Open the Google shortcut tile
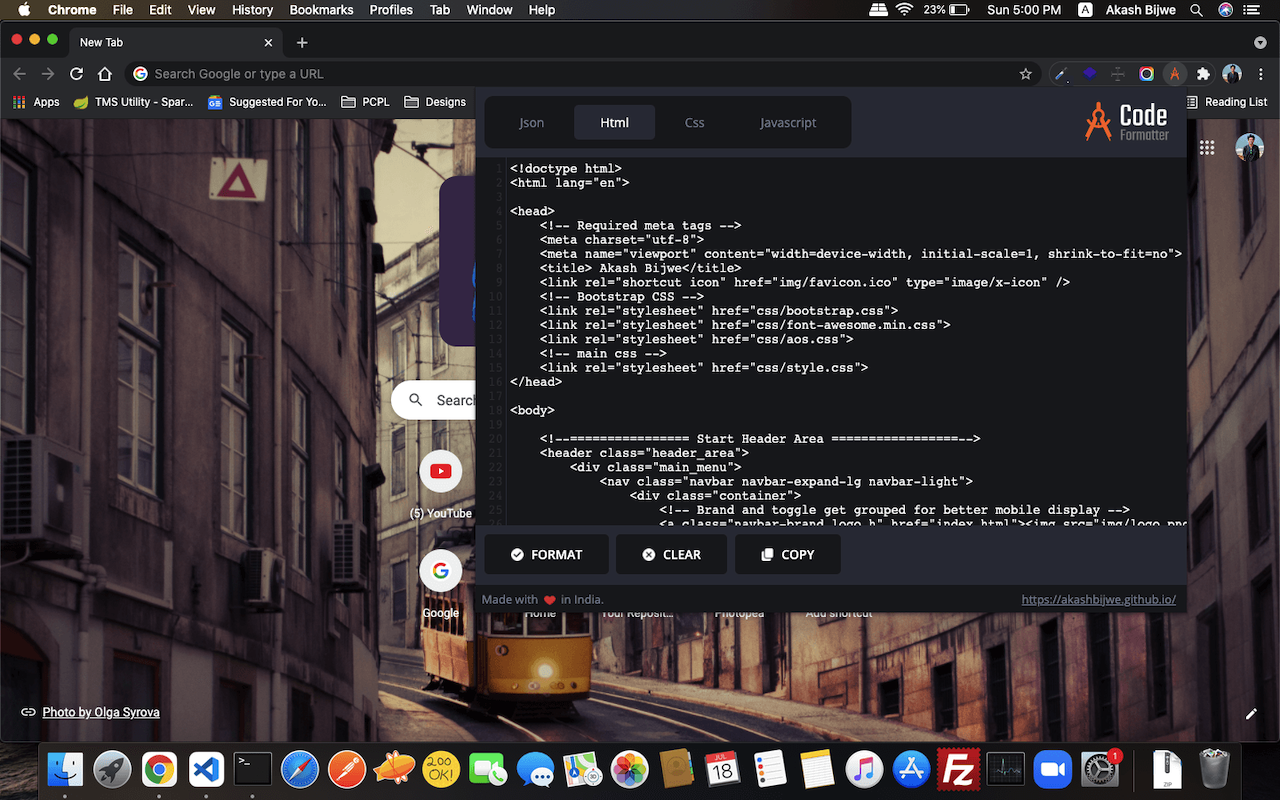 point(440,571)
